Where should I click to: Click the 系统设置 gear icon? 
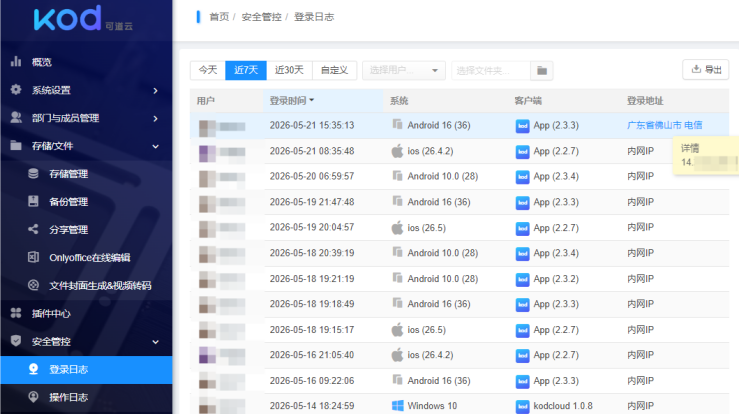coord(16,90)
